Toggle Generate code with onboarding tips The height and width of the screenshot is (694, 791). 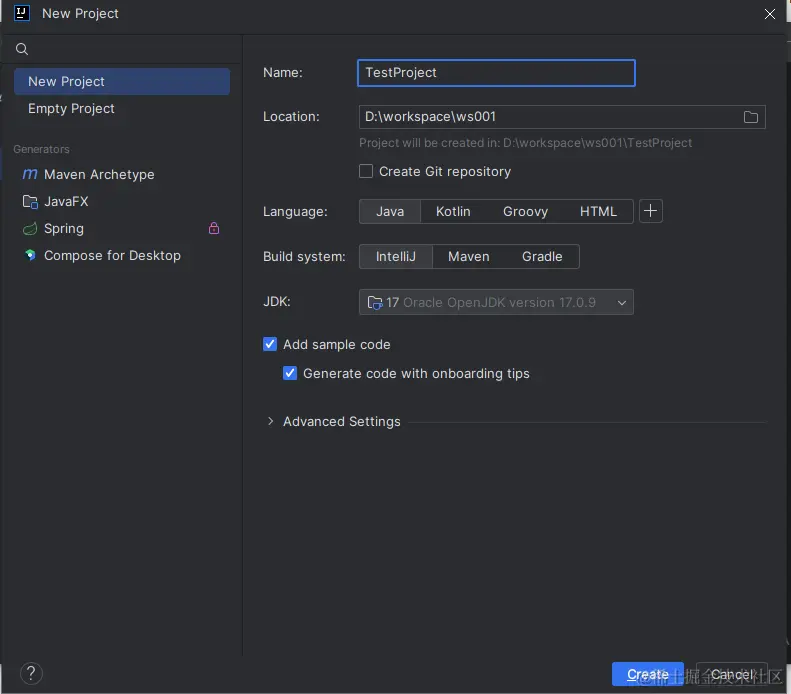pyautogui.click(x=290, y=373)
